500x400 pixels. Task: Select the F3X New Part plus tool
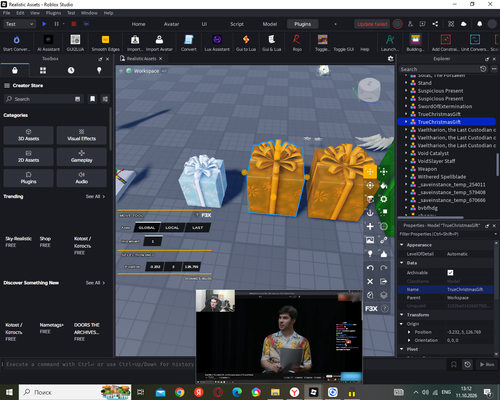[x=370, y=226]
